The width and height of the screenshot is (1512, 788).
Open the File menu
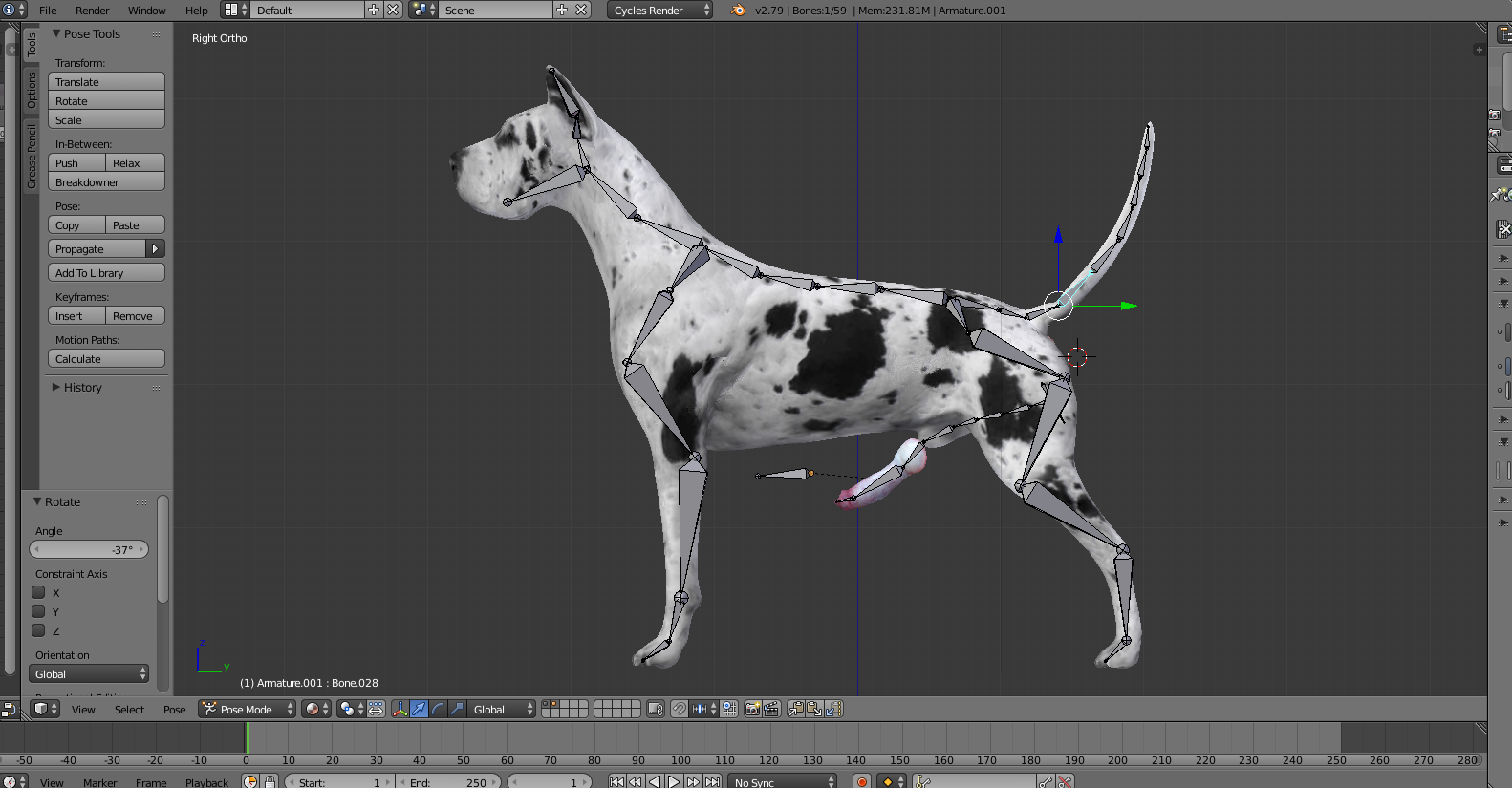[x=48, y=11]
